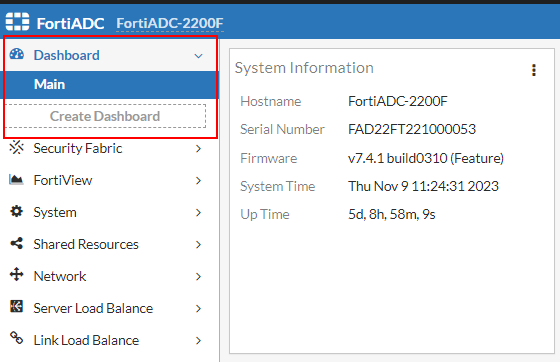Open the Security Fabric menu
560x362 pixels.
click(x=109, y=148)
